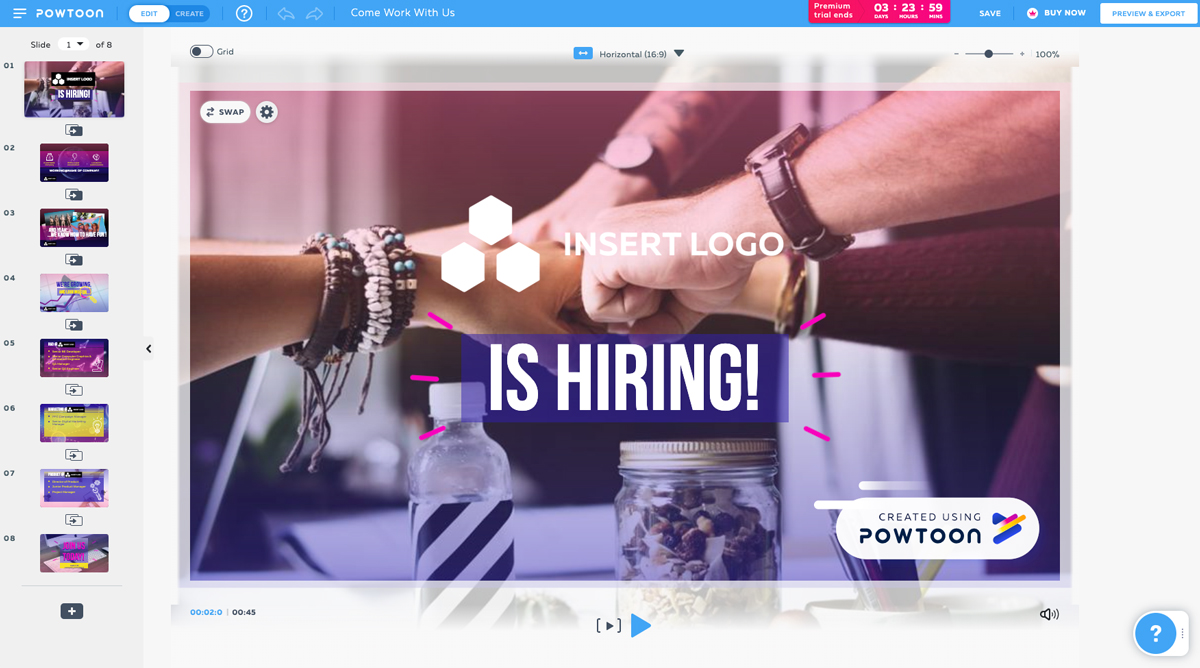The image size is (1200, 668).
Task: Click the transition icon below slide 01
Action: [74, 130]
